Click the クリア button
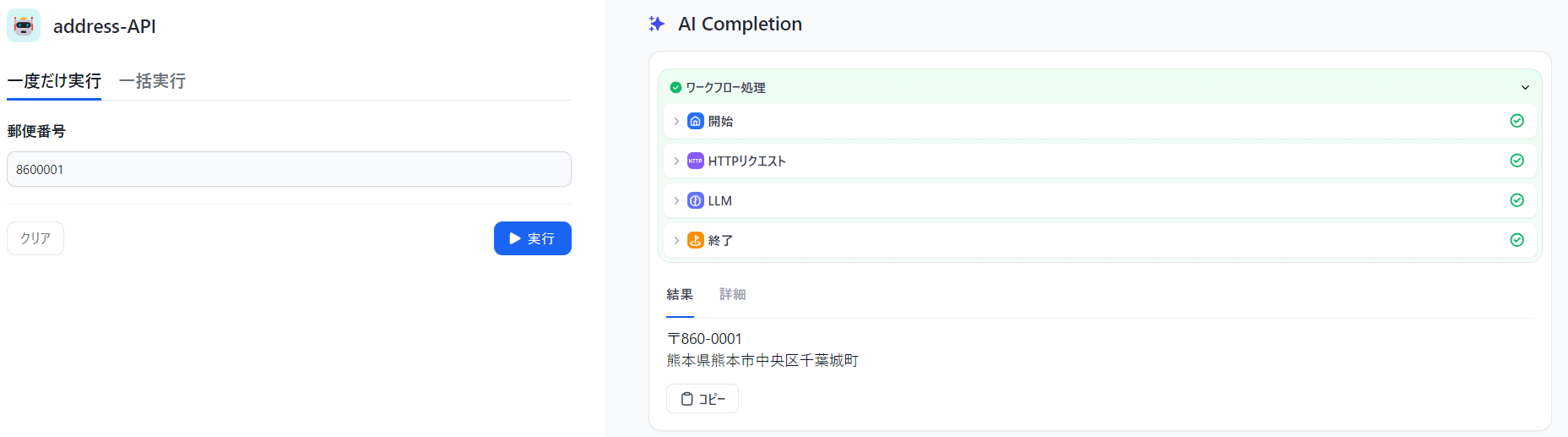Viewport: 1568px width, 437px height. point(35,238)
